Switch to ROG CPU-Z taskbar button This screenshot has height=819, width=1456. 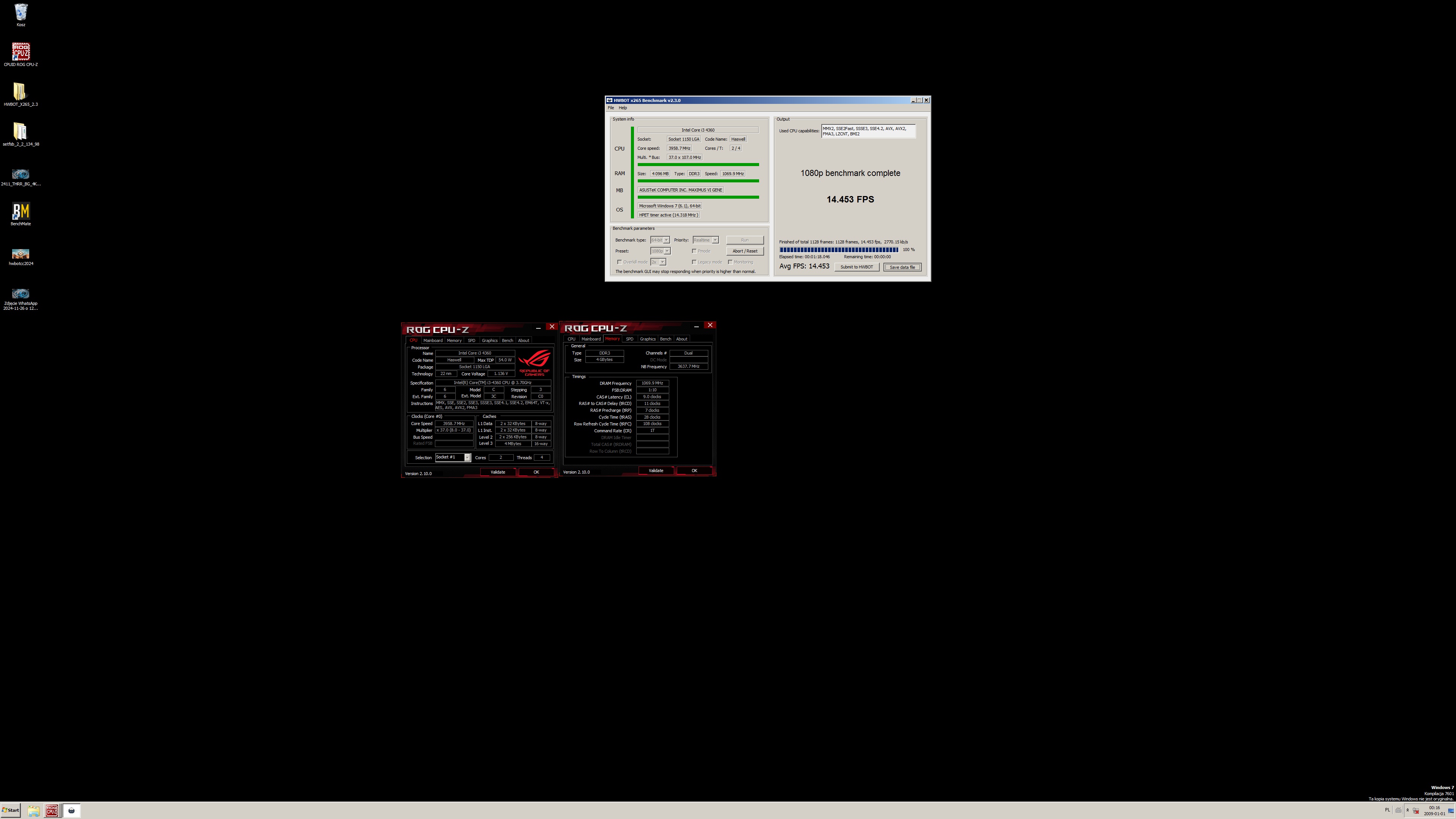(52, 811)
